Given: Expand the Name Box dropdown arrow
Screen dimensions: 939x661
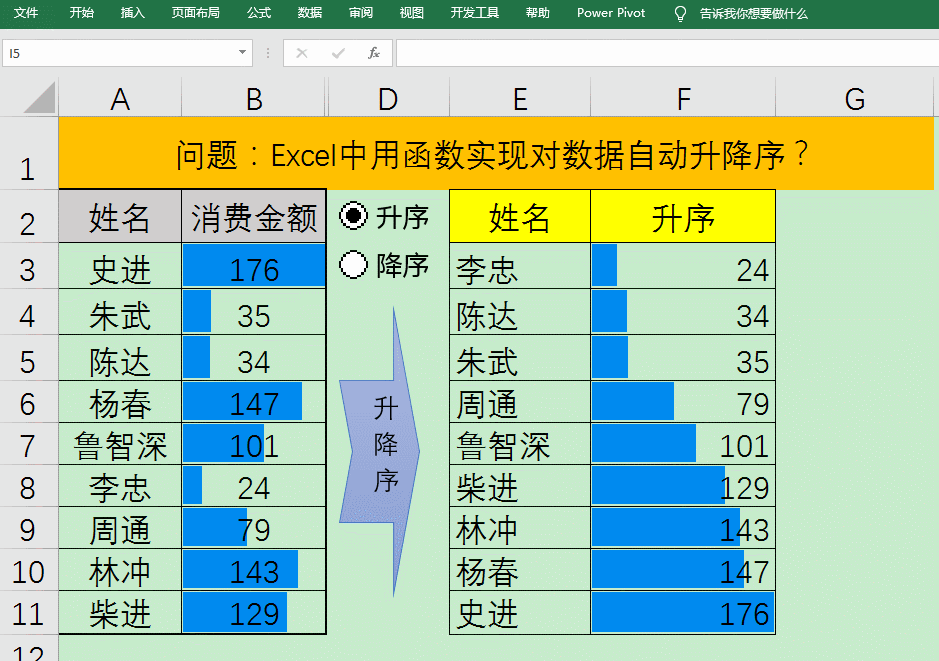Looking at the screenshot, I should point(243,53).
